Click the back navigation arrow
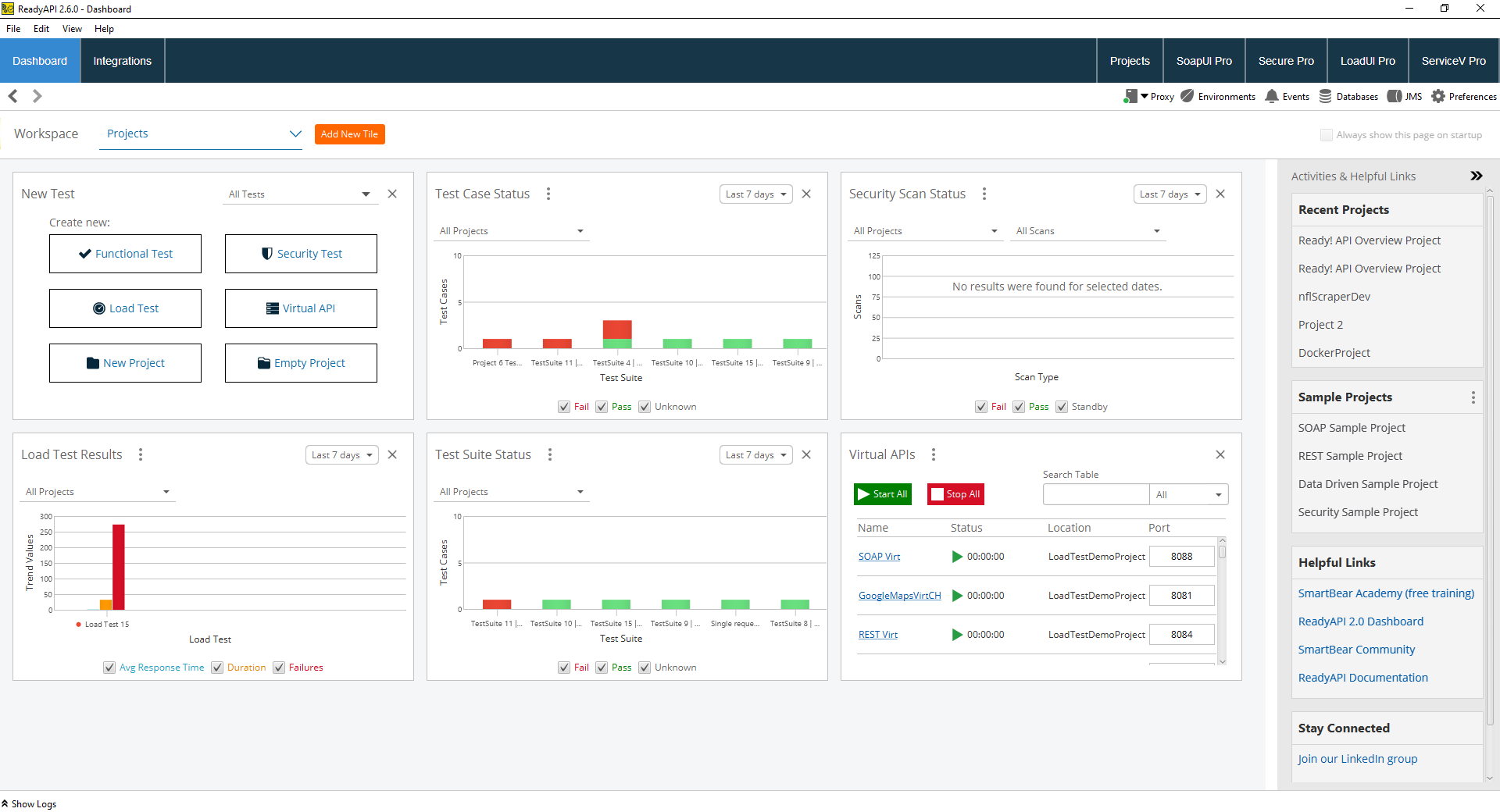Screen dimensions: 1500x812 tap(12, 95)
